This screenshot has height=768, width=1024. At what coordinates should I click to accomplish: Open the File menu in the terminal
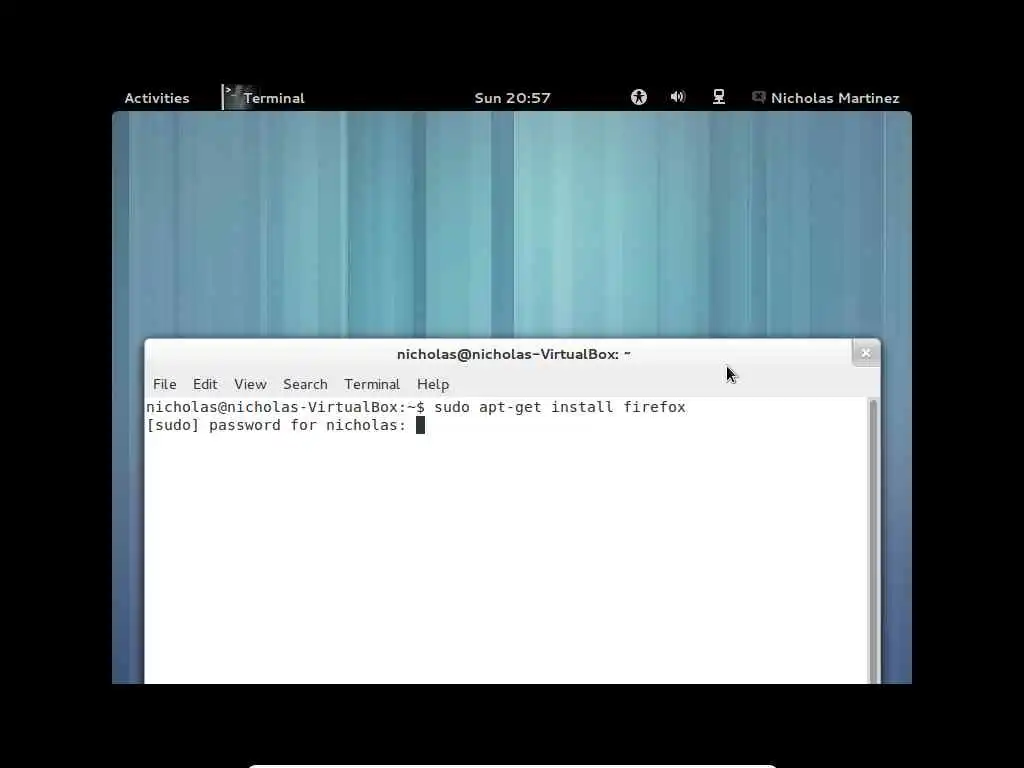165,384
